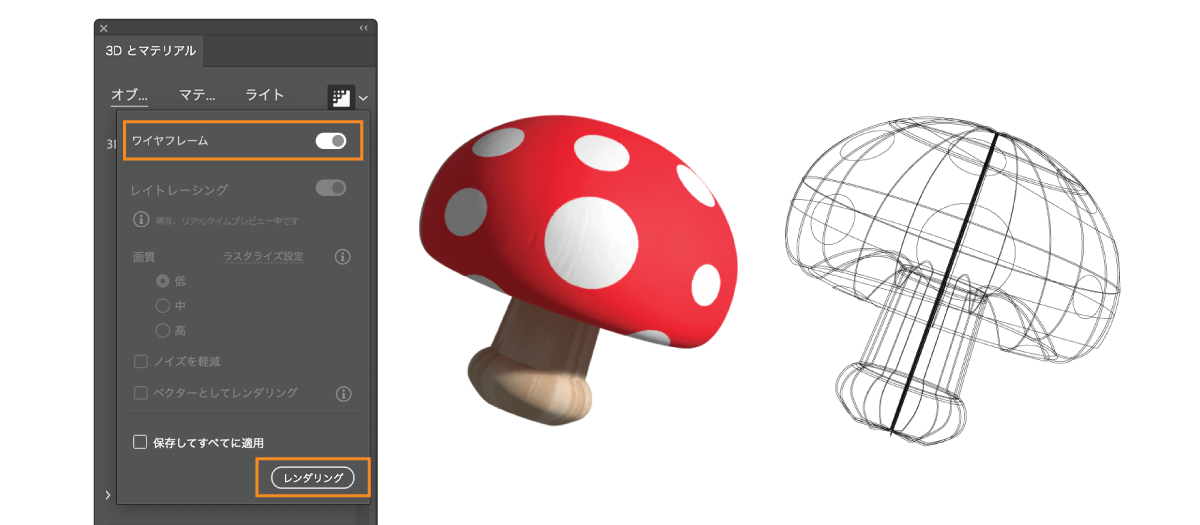The image size is (1200, 525).
Task: Click info icon beside リアルタイムプレビュー message
Action: coord(141,219)
